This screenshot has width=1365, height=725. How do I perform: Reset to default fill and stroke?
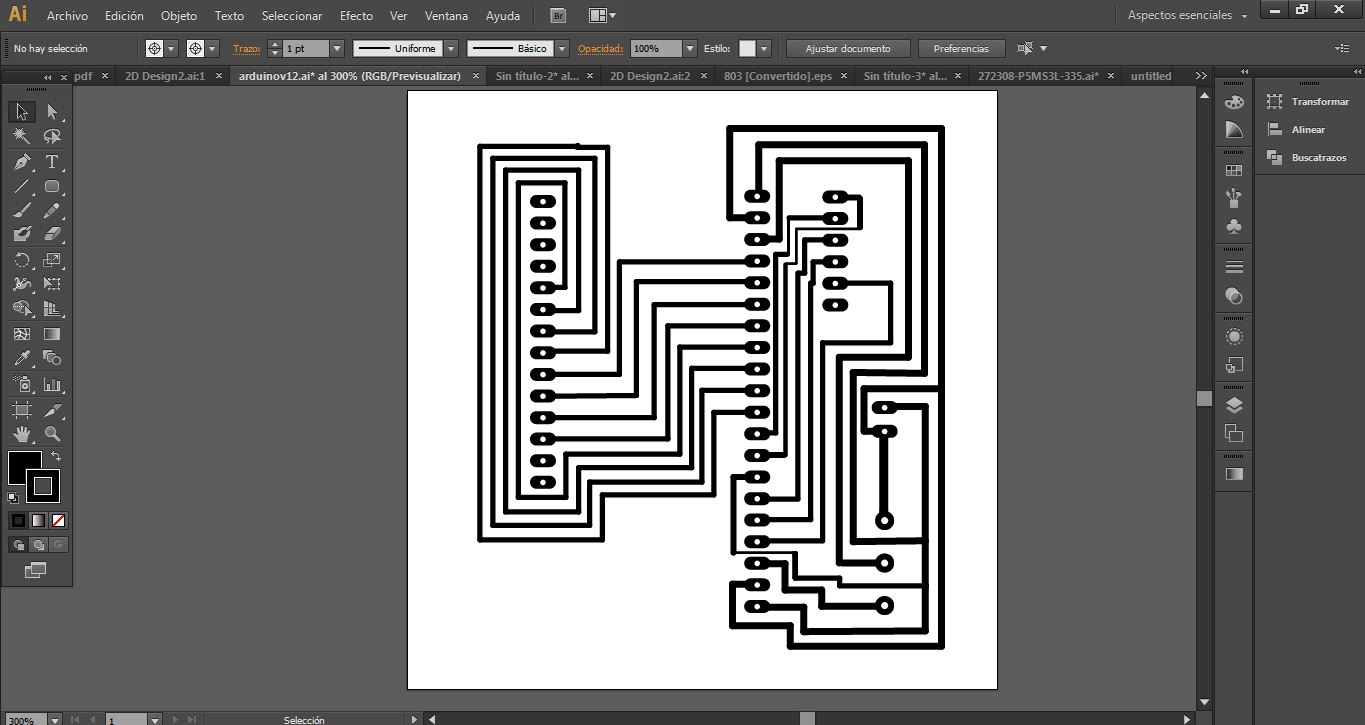[x=13, y=497]
